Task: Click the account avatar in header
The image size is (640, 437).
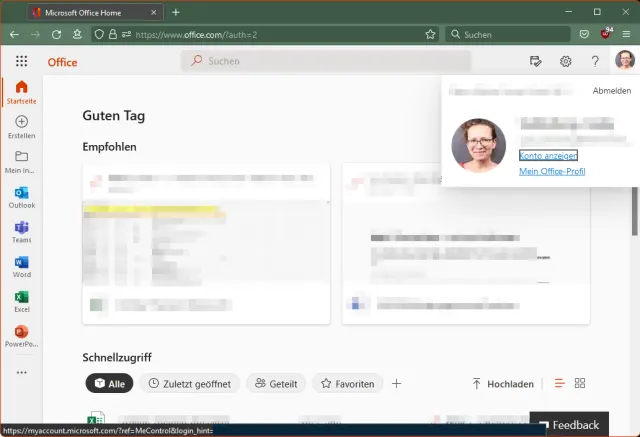Action: point(625,60)
